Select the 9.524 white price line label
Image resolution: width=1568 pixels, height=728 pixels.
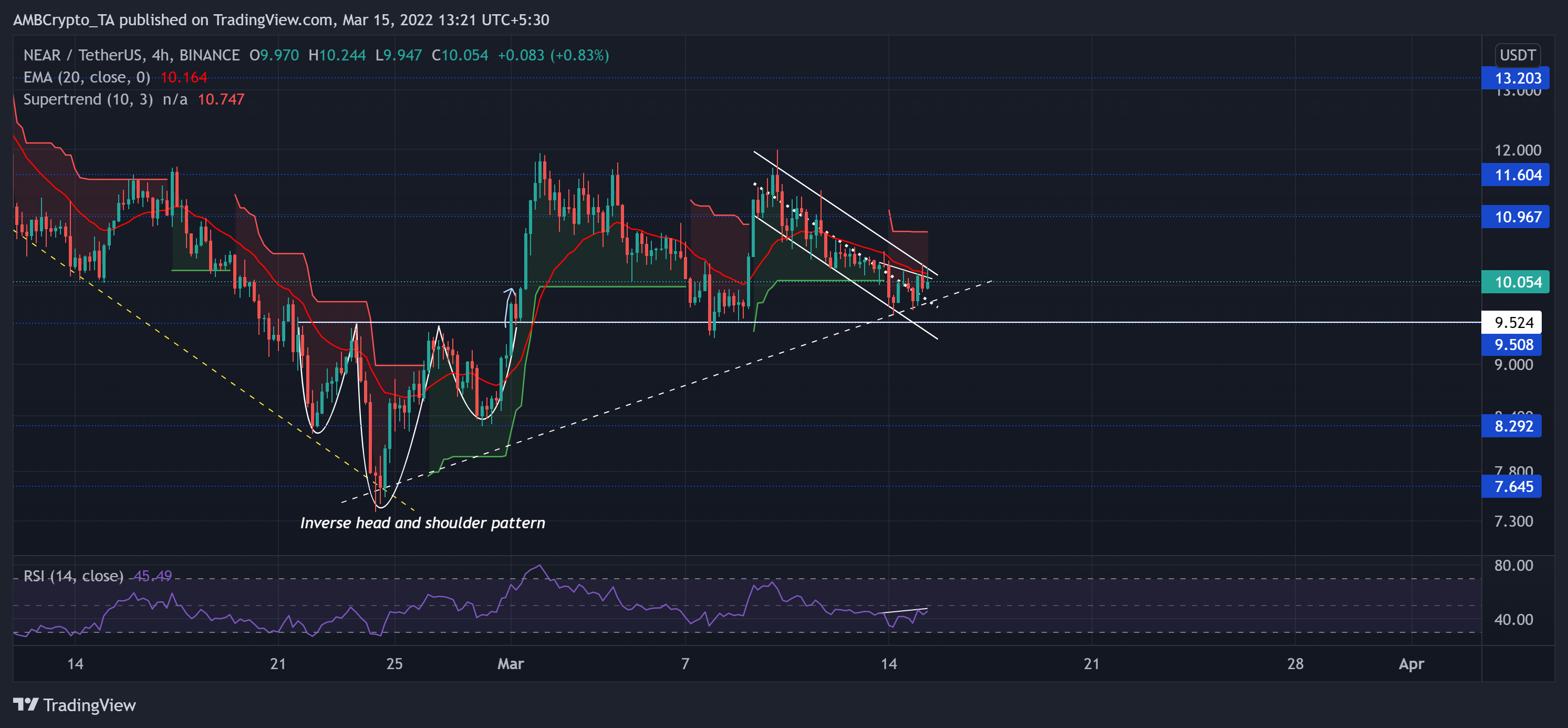click(1515, 323)
